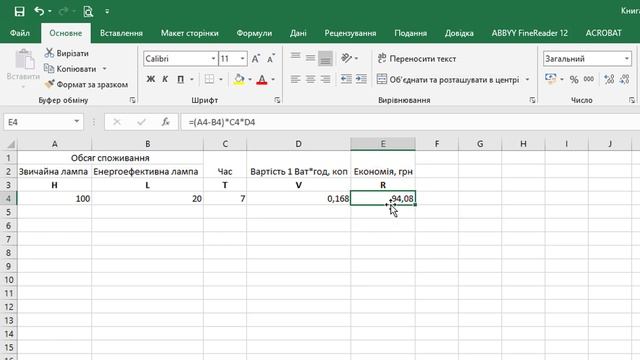Select cell containing 0,168
The width and height of the screenshot is (640, 360).
pyautogui.click(x=298, y=199)
